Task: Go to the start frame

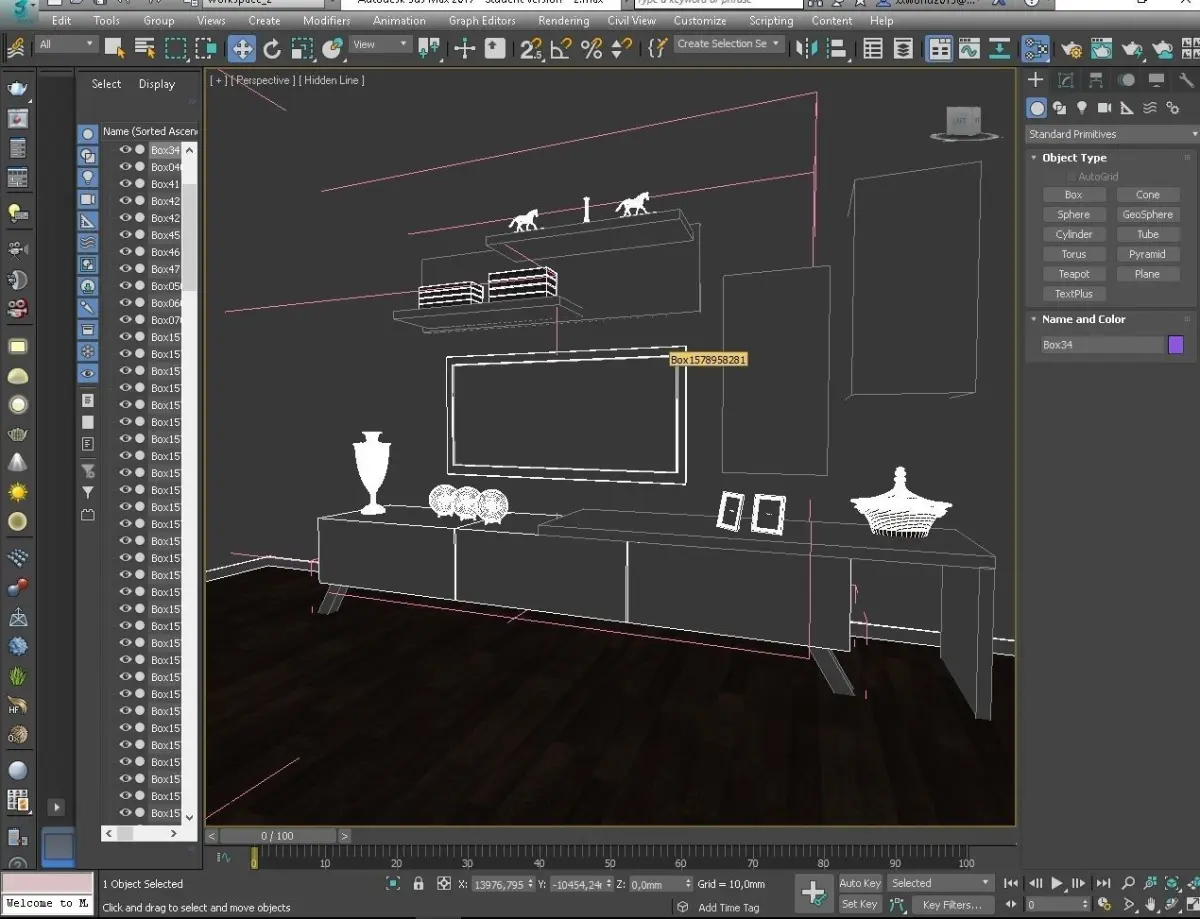Action: [x=1011, y=883]
